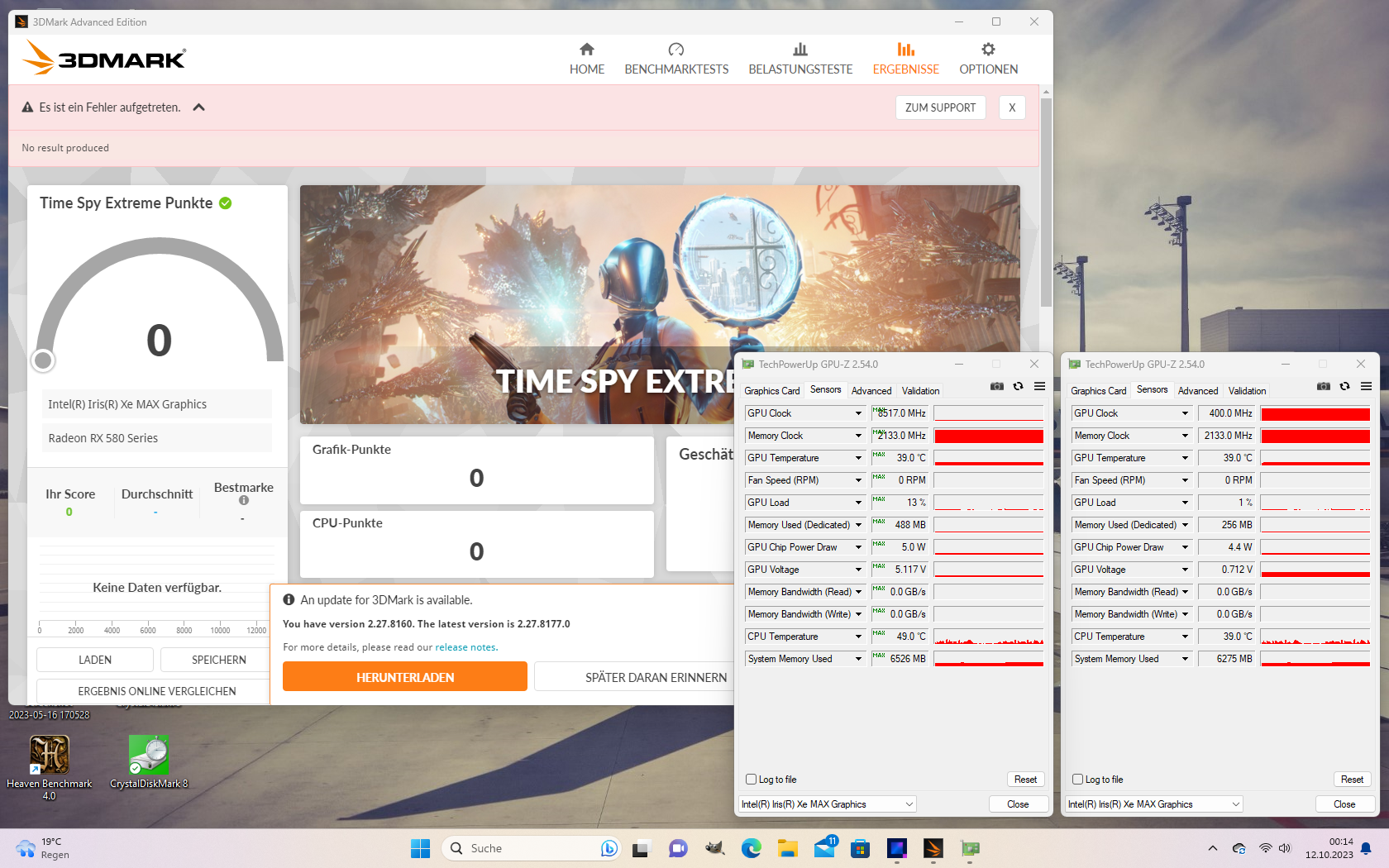Open Microsoft Edge from taskbar
Screen dimensions: 1389x868
pyautogui.click(x=751, y=848)
